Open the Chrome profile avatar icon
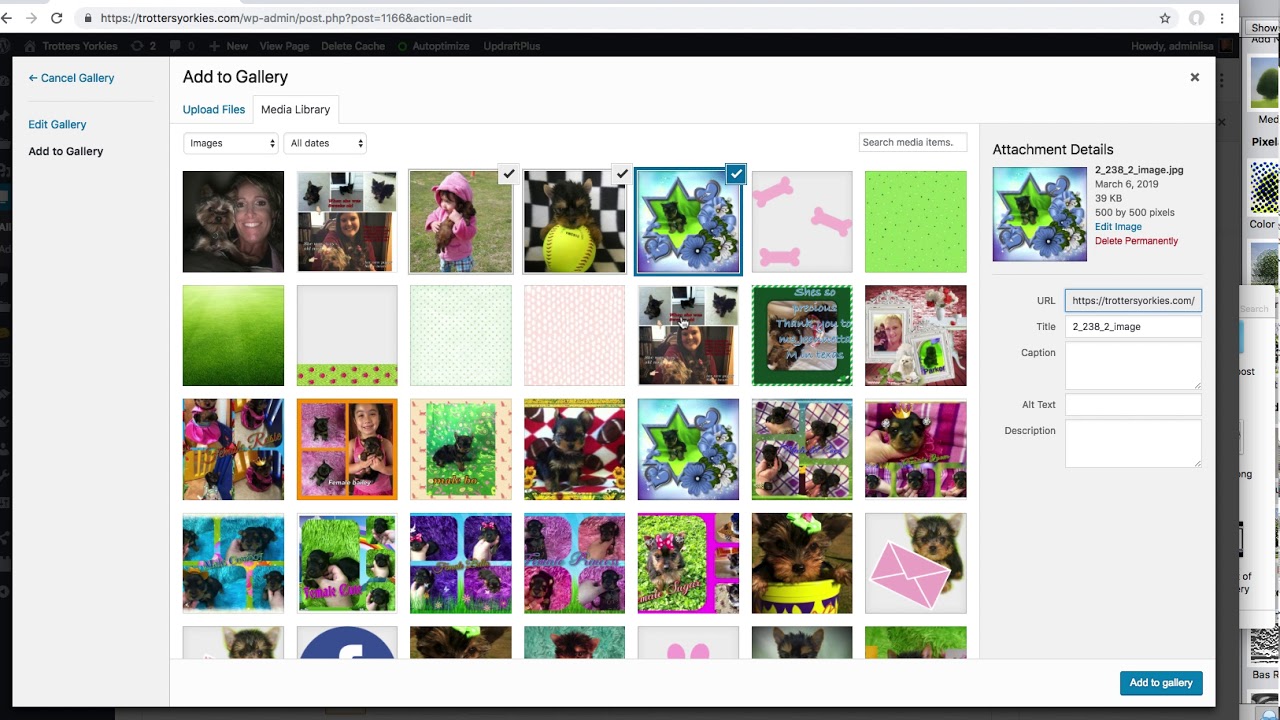The width and height of the screenshot is (1280, 720). tap(1196, 18)
